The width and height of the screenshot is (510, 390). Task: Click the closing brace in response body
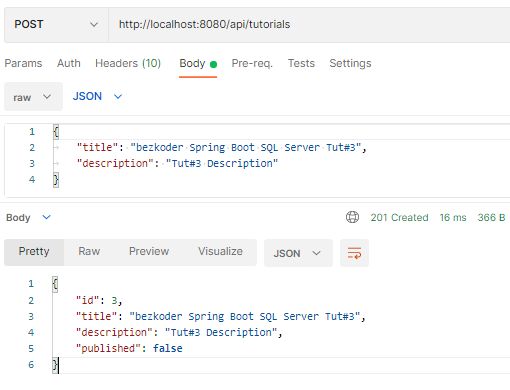tap(55, 365)
